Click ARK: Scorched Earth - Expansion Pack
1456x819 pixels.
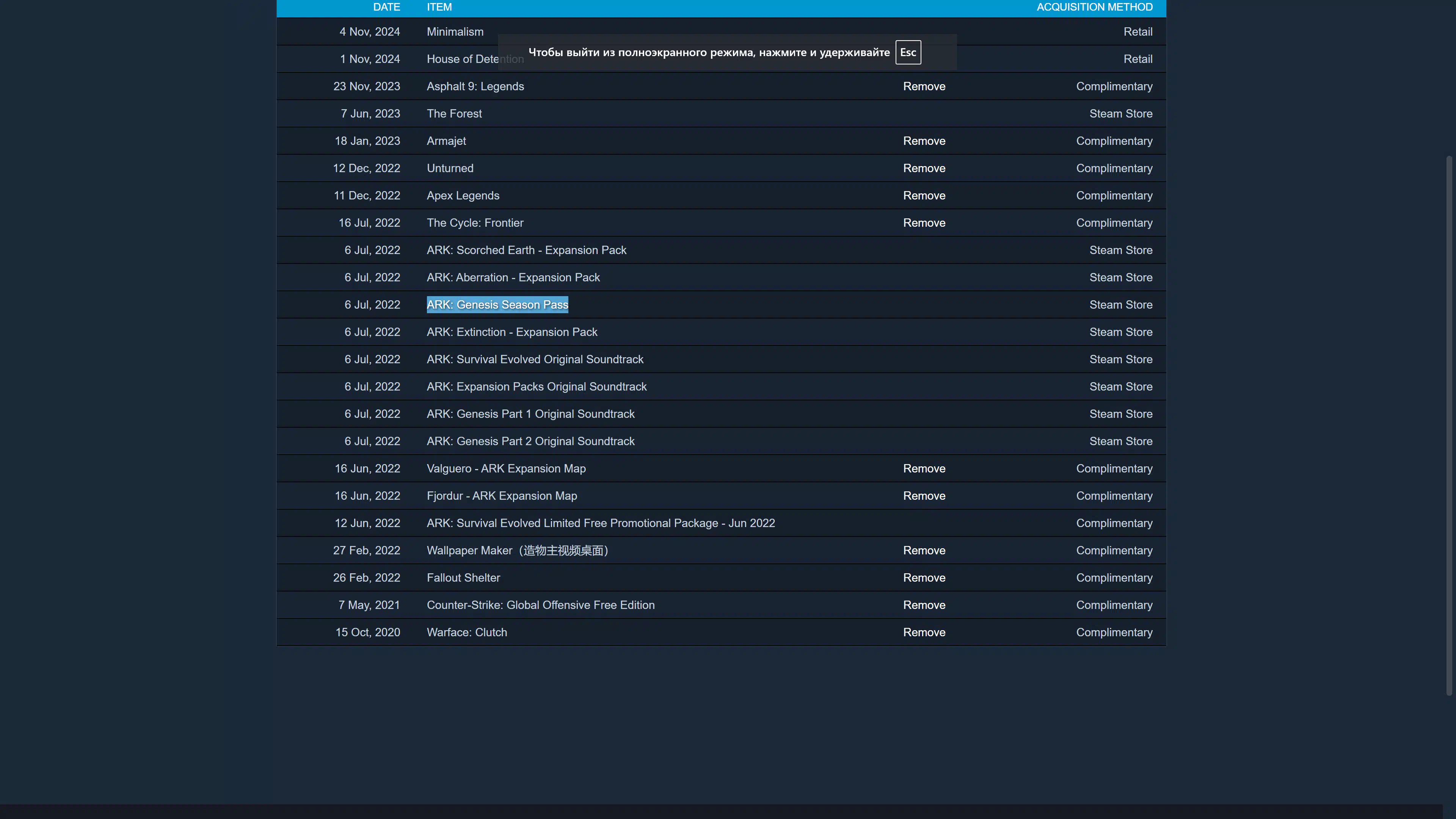[x=526, y=250]
